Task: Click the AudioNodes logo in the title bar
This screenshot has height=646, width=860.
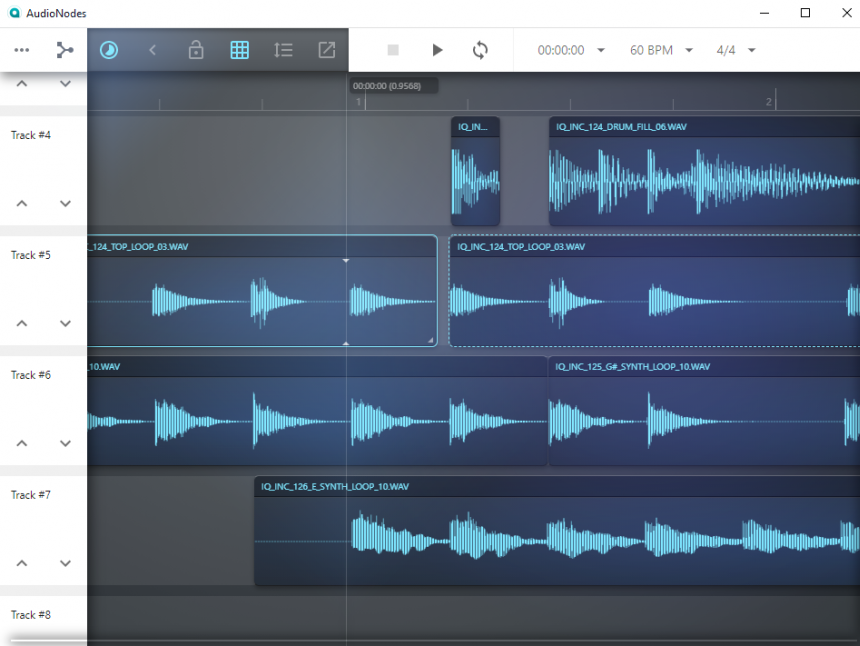Action: point(13,13)
